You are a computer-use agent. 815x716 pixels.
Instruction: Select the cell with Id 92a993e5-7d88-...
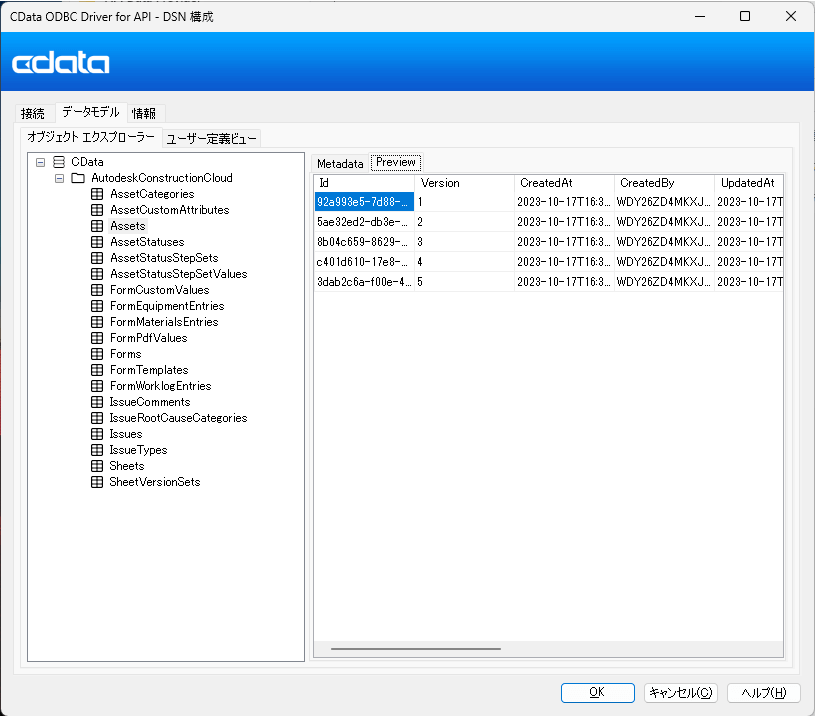(364, 202)
